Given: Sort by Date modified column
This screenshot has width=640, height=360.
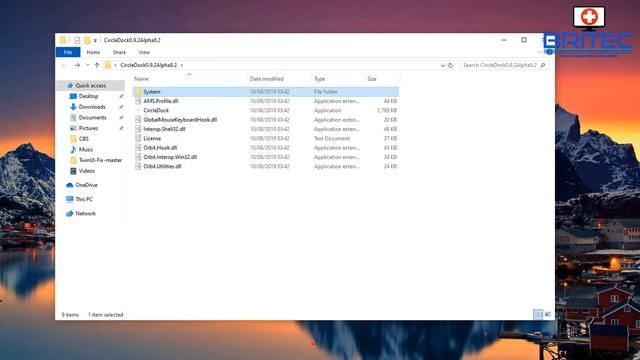Looking at the screenshot, I should coord(267,79).
